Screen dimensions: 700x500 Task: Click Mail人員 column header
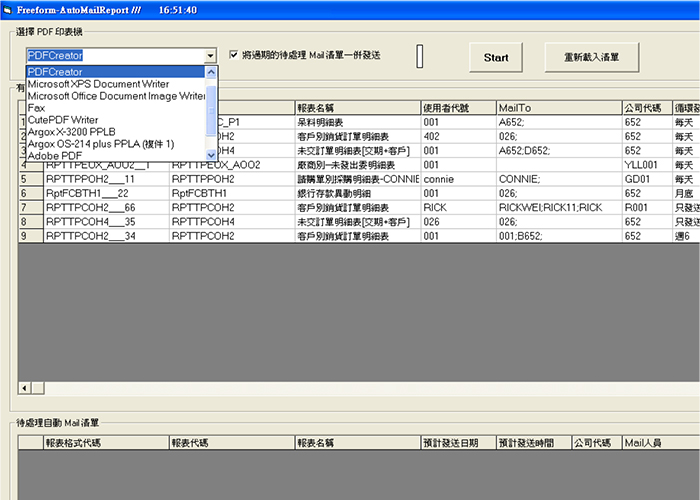click(x=661, y=443)
